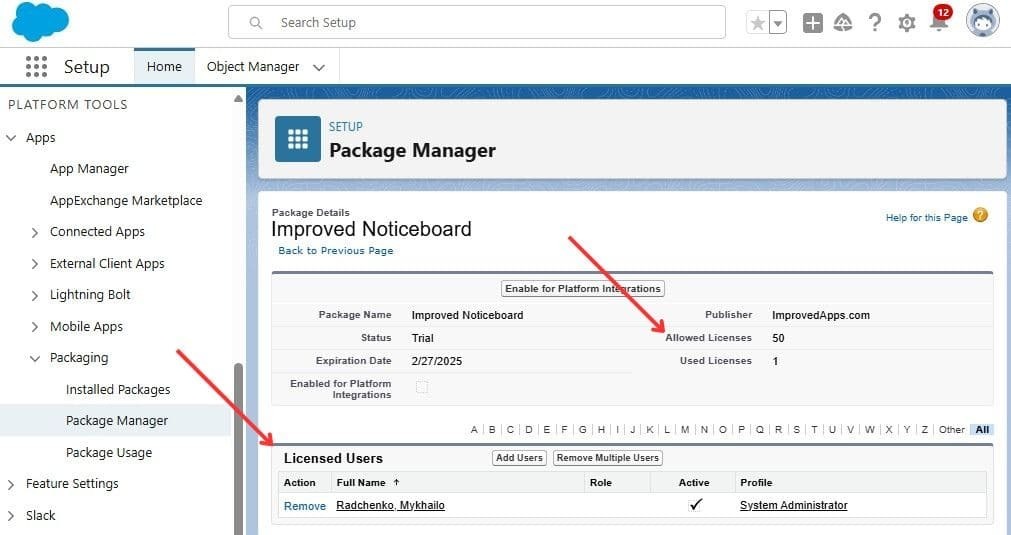Click the Profile column header
Screen dimensions: 1011x535
click(x=756, y=482)
